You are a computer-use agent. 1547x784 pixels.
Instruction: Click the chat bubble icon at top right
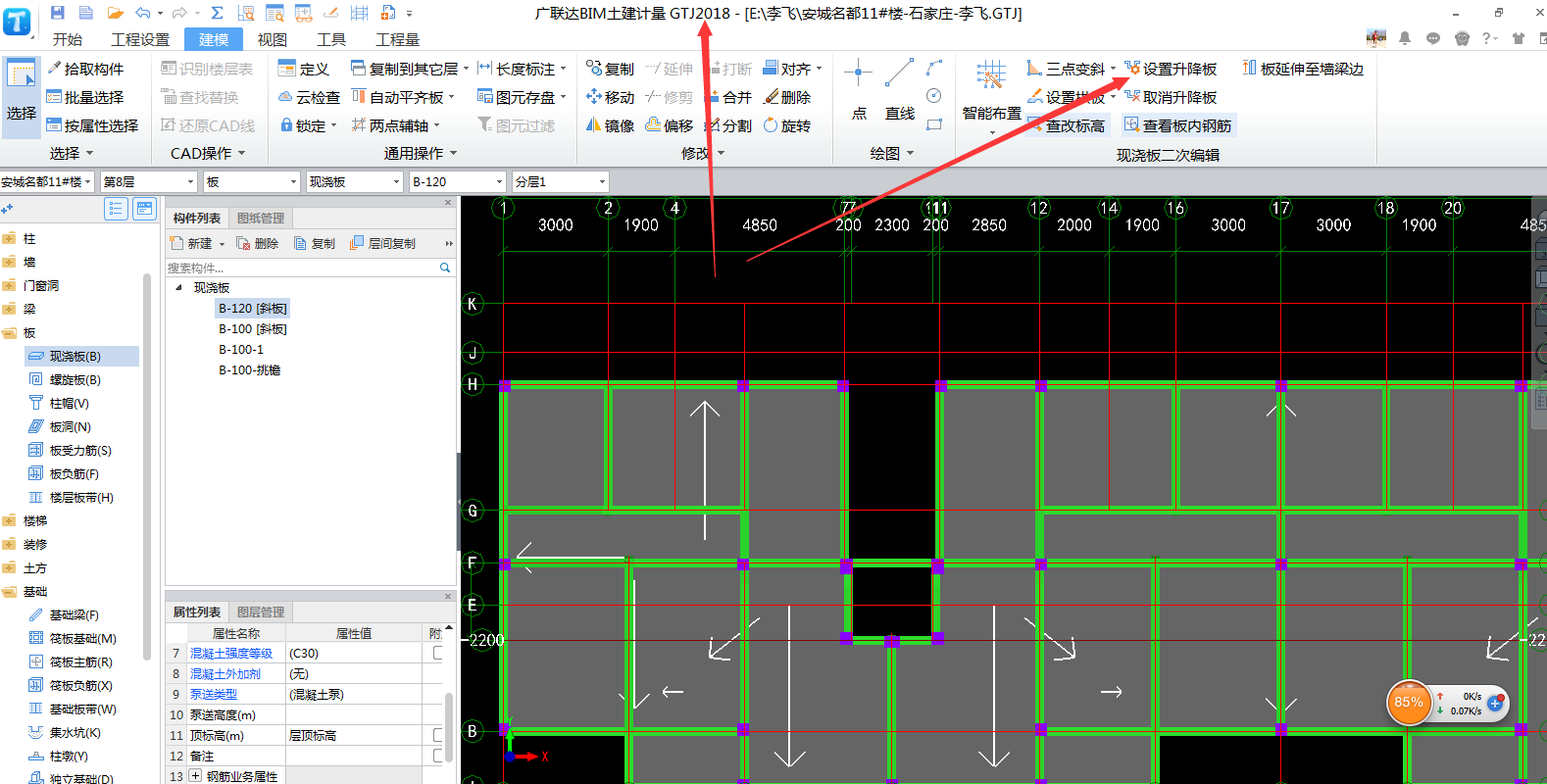pyautogui.click(x=1433, y=38)
